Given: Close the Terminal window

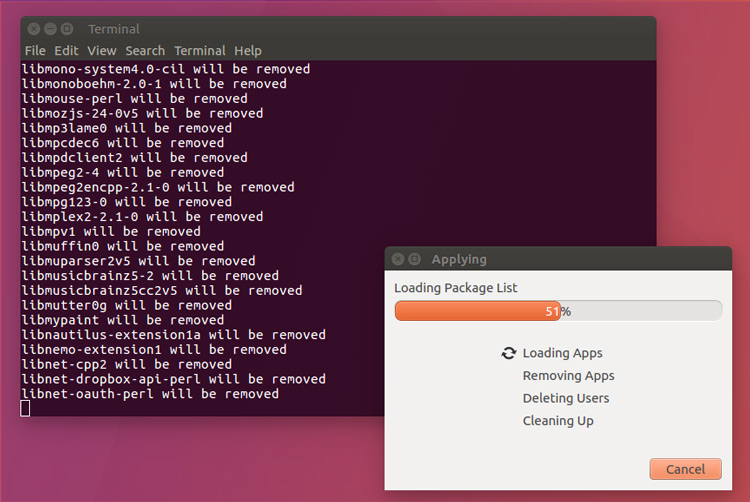Looking at the screenshot, I should point(33,29).
